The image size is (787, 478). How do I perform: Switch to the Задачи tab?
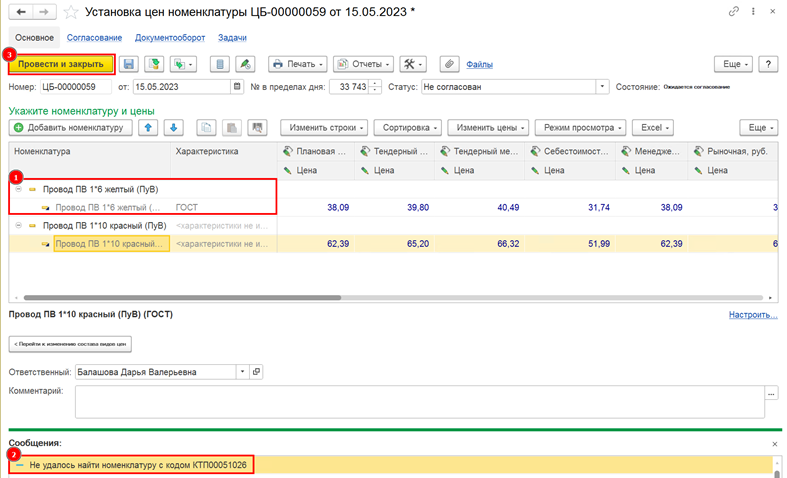pos(232,38)
